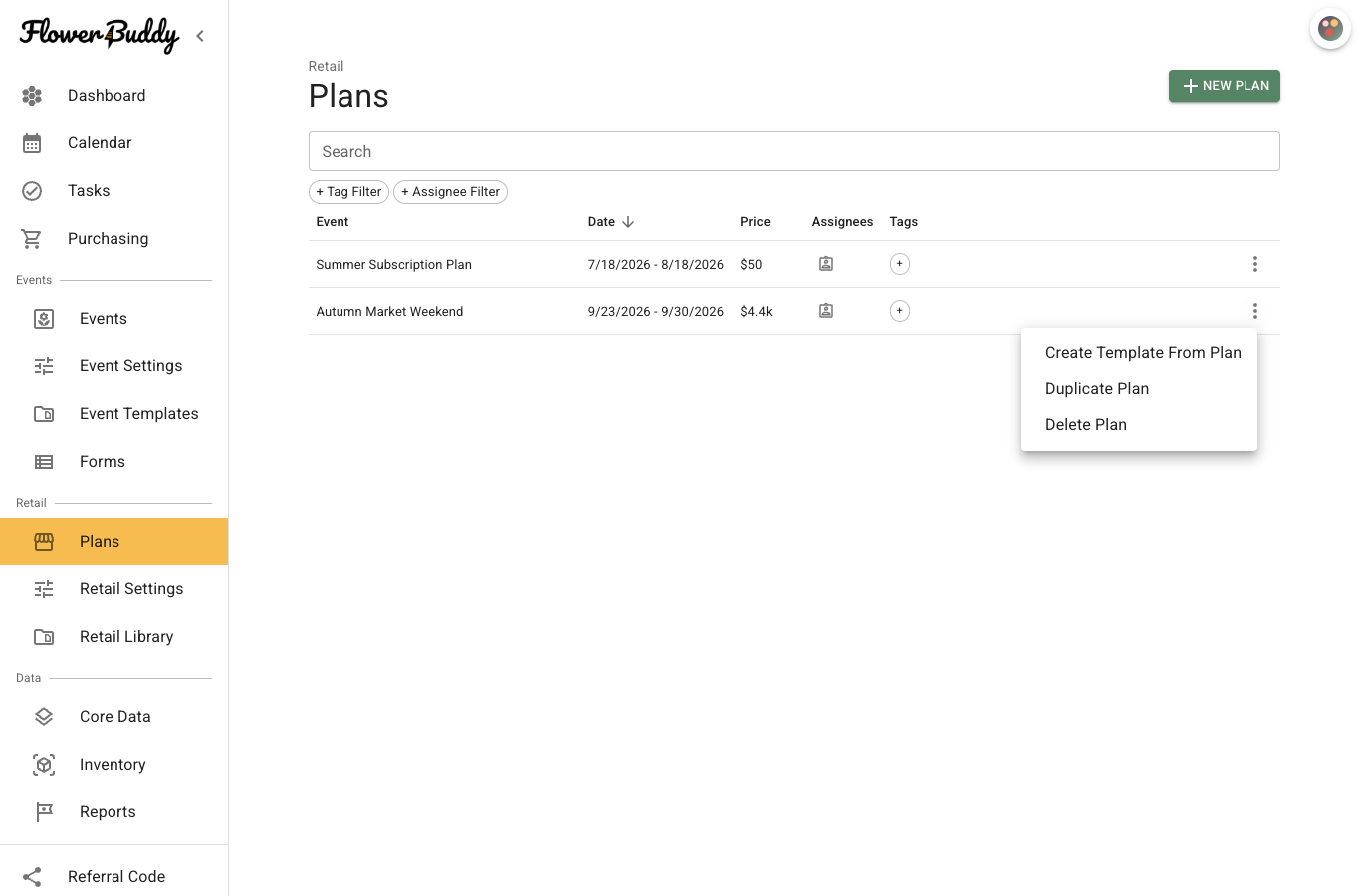Open more options for Summer Subscription Plan

pyautogui.click(x=1255, y=264)
